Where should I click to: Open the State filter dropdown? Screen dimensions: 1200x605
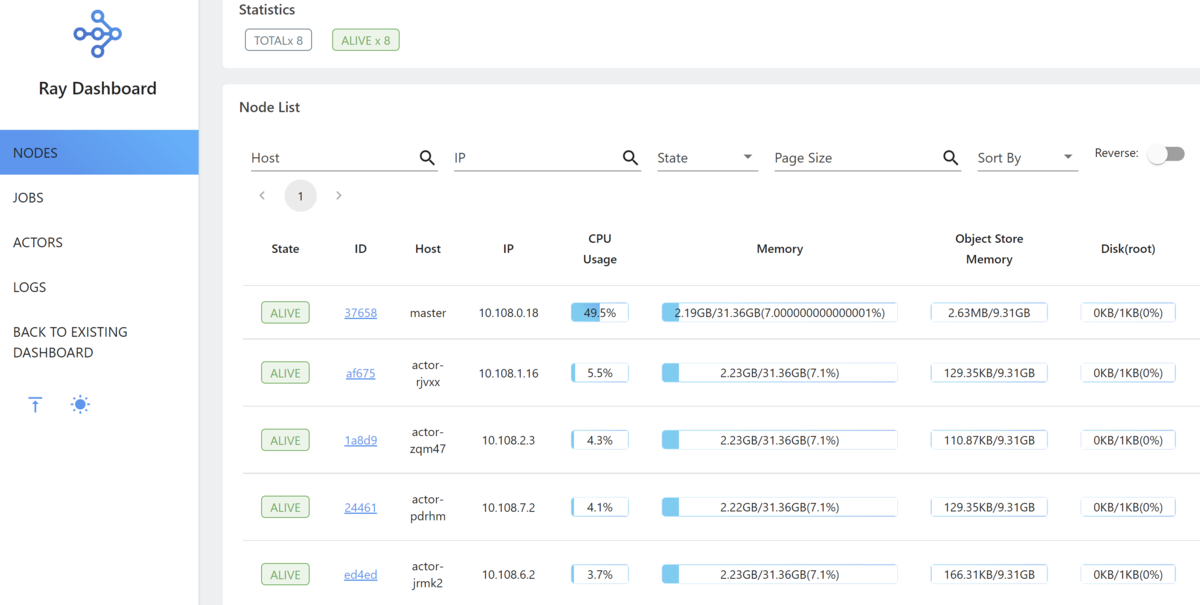point(707,158)
